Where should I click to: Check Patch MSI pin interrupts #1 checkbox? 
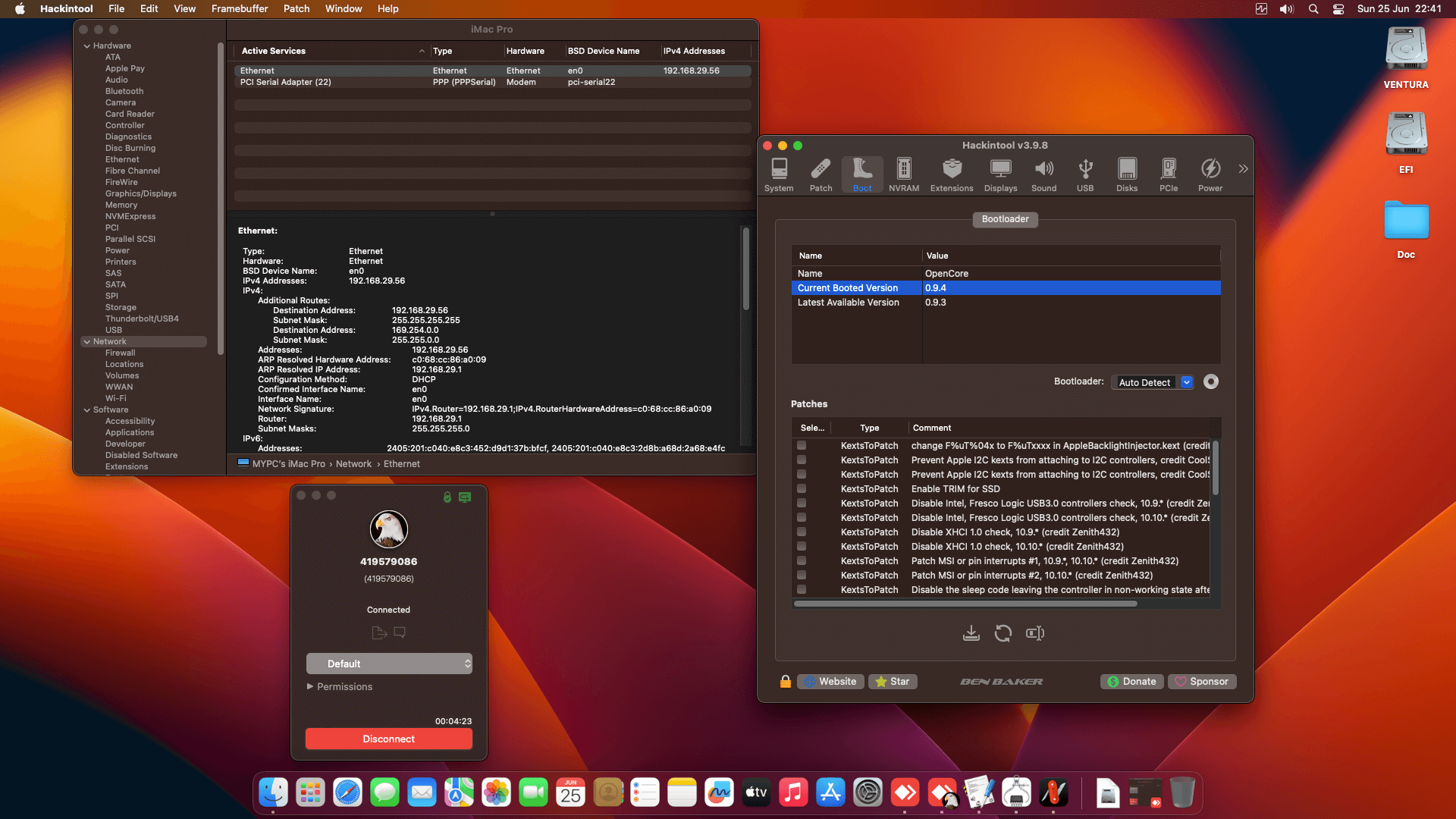click(802, 561)
